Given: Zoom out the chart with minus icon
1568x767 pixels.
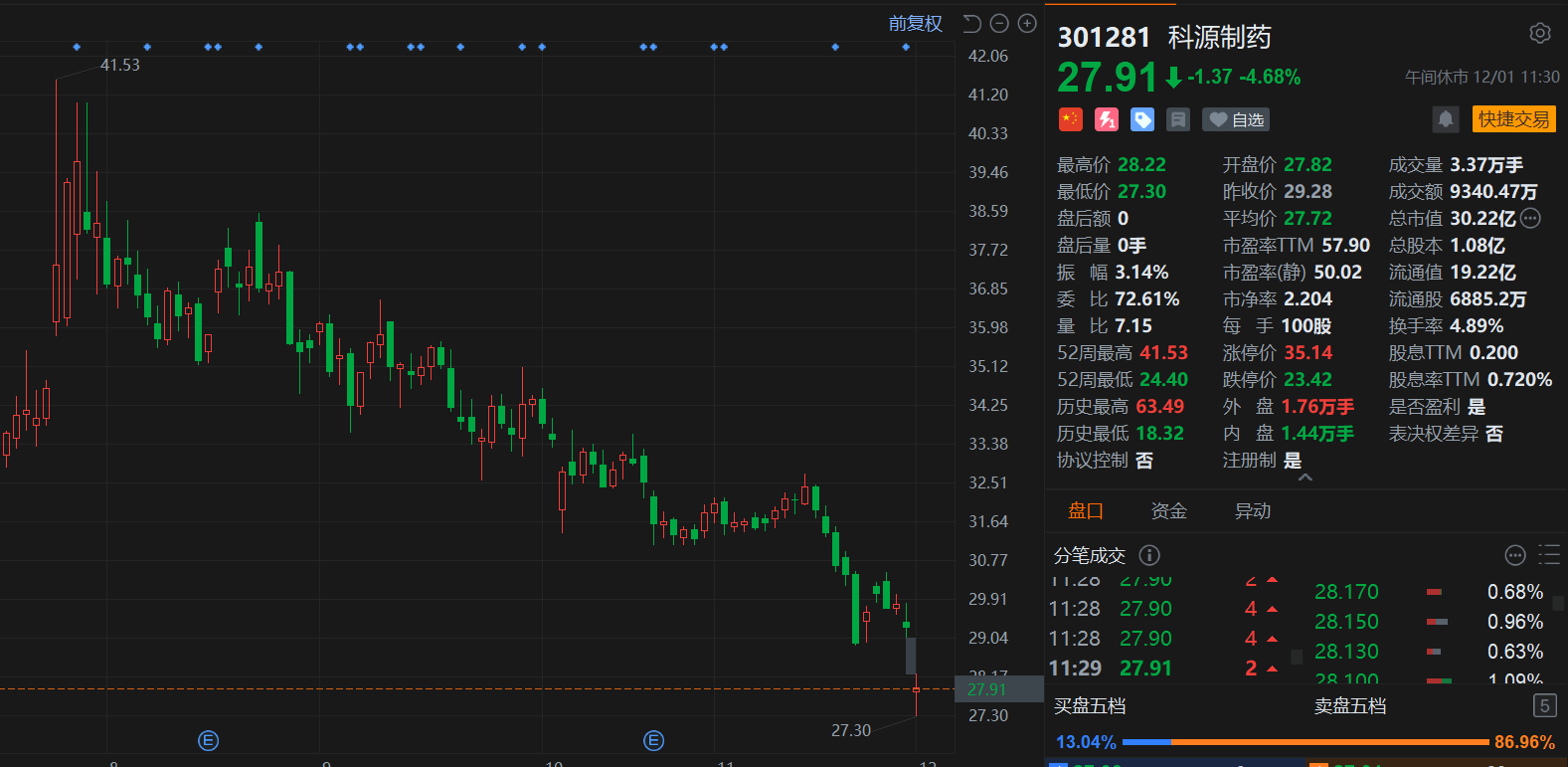Looking at the screenshot, I should tap(1000, 24).
